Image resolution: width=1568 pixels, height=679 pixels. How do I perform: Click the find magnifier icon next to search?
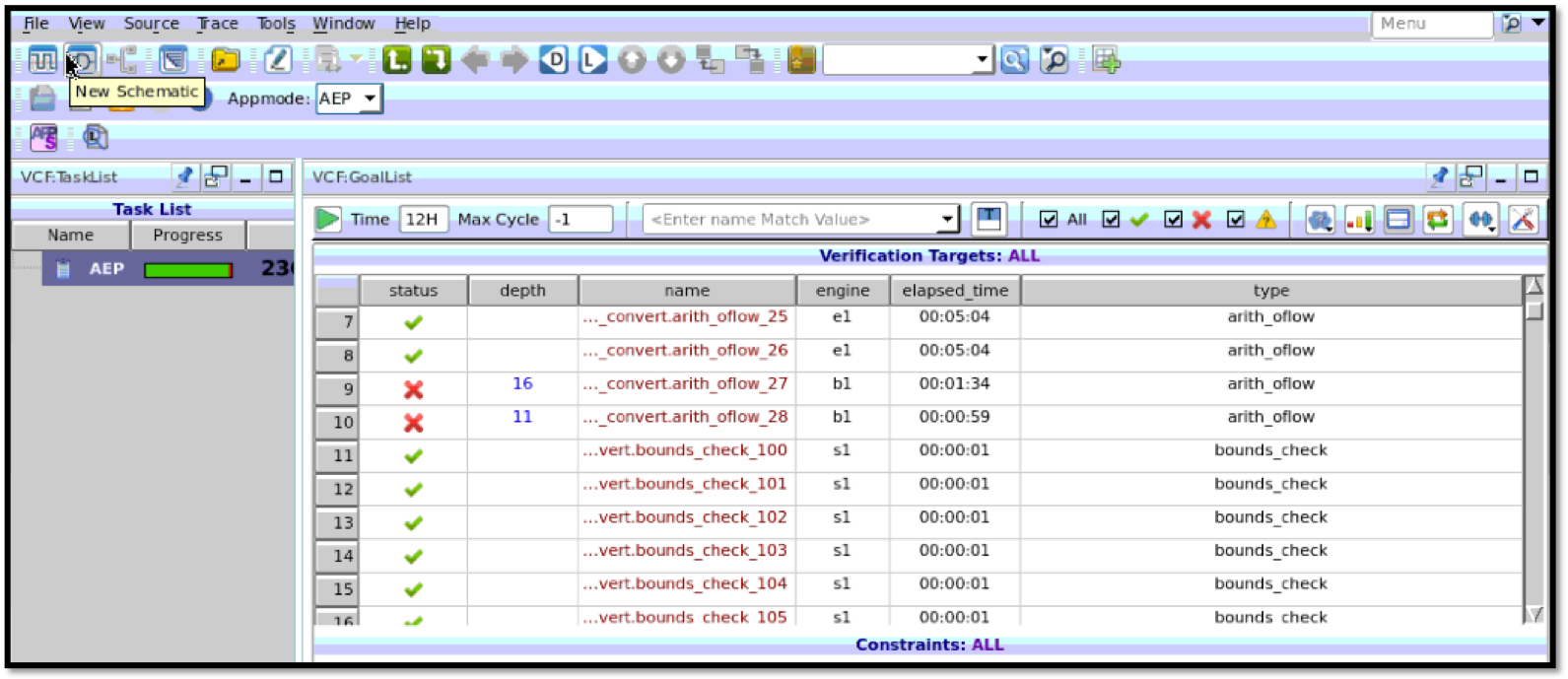(1014, 60)
